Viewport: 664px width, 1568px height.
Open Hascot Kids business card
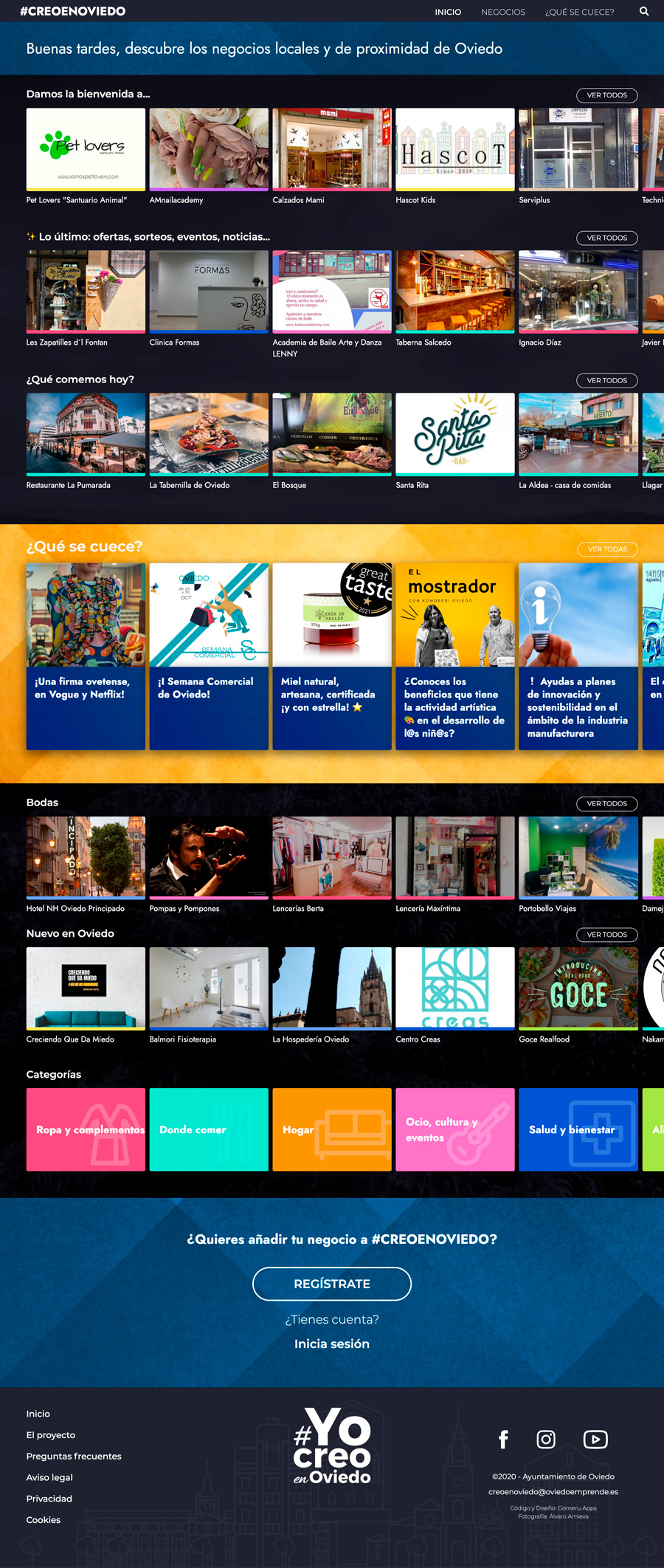click(455, 157)
